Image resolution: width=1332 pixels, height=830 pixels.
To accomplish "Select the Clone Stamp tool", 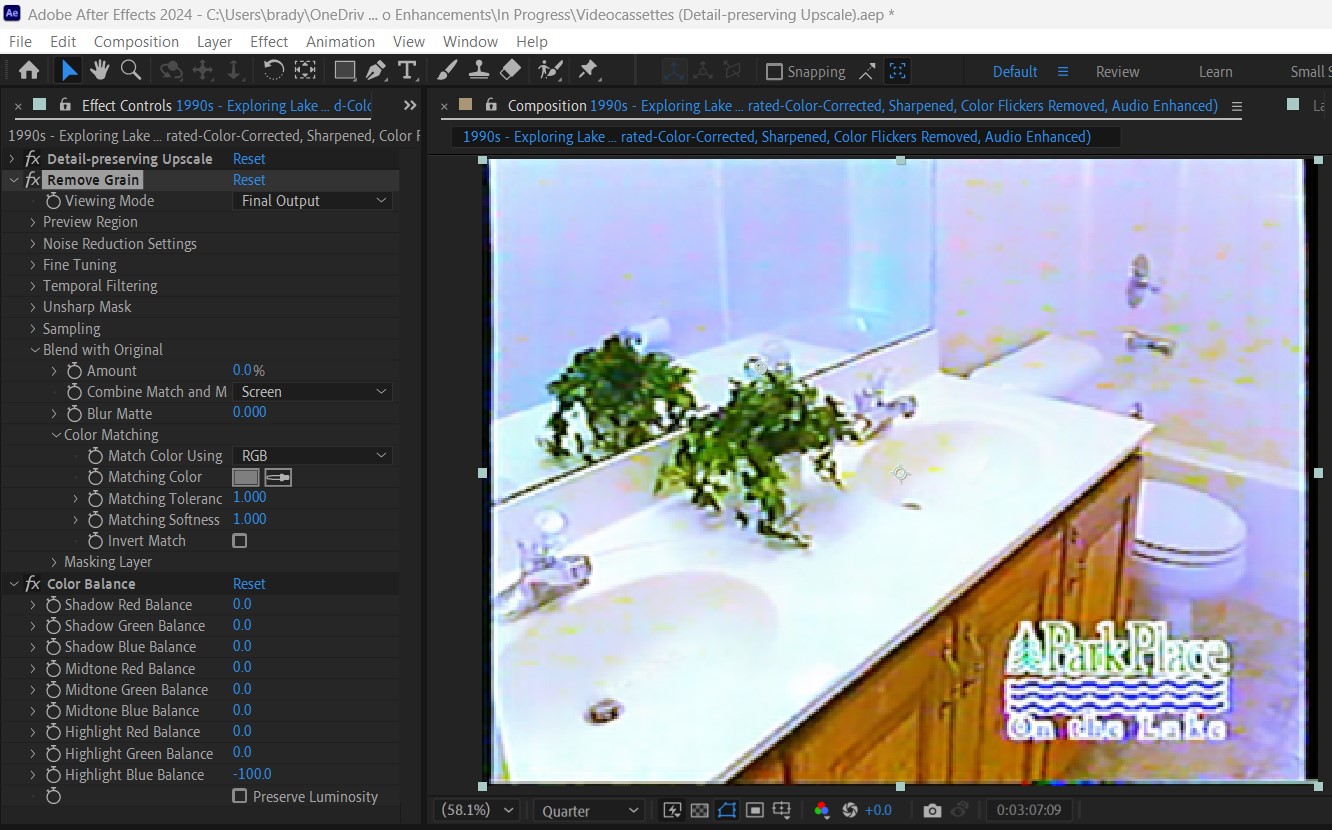I will (479, 71).
